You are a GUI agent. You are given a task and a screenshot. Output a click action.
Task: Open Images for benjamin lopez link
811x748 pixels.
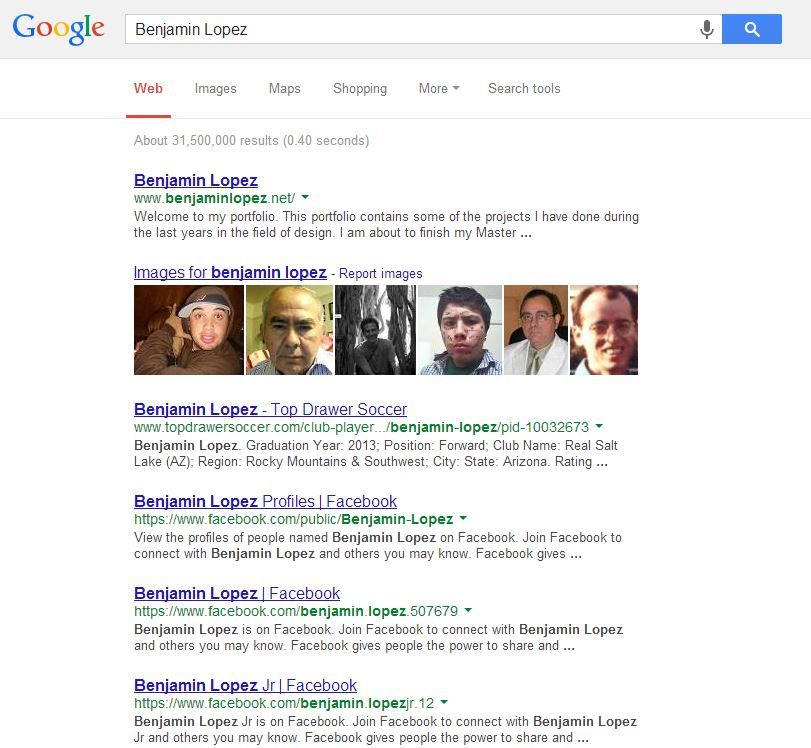point(230,273)
